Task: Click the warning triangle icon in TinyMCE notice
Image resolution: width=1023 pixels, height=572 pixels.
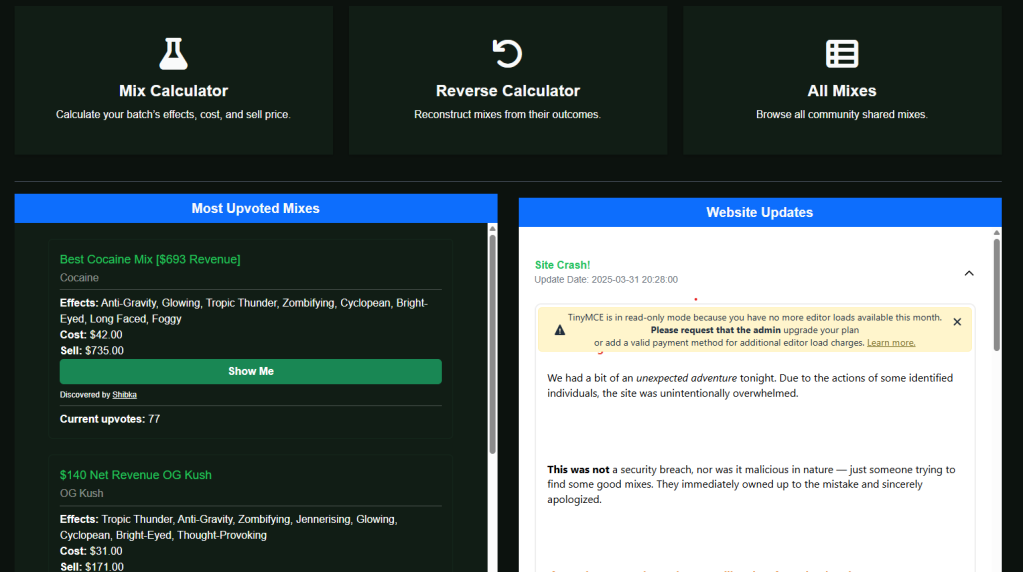Action: [x=559, y=330]
